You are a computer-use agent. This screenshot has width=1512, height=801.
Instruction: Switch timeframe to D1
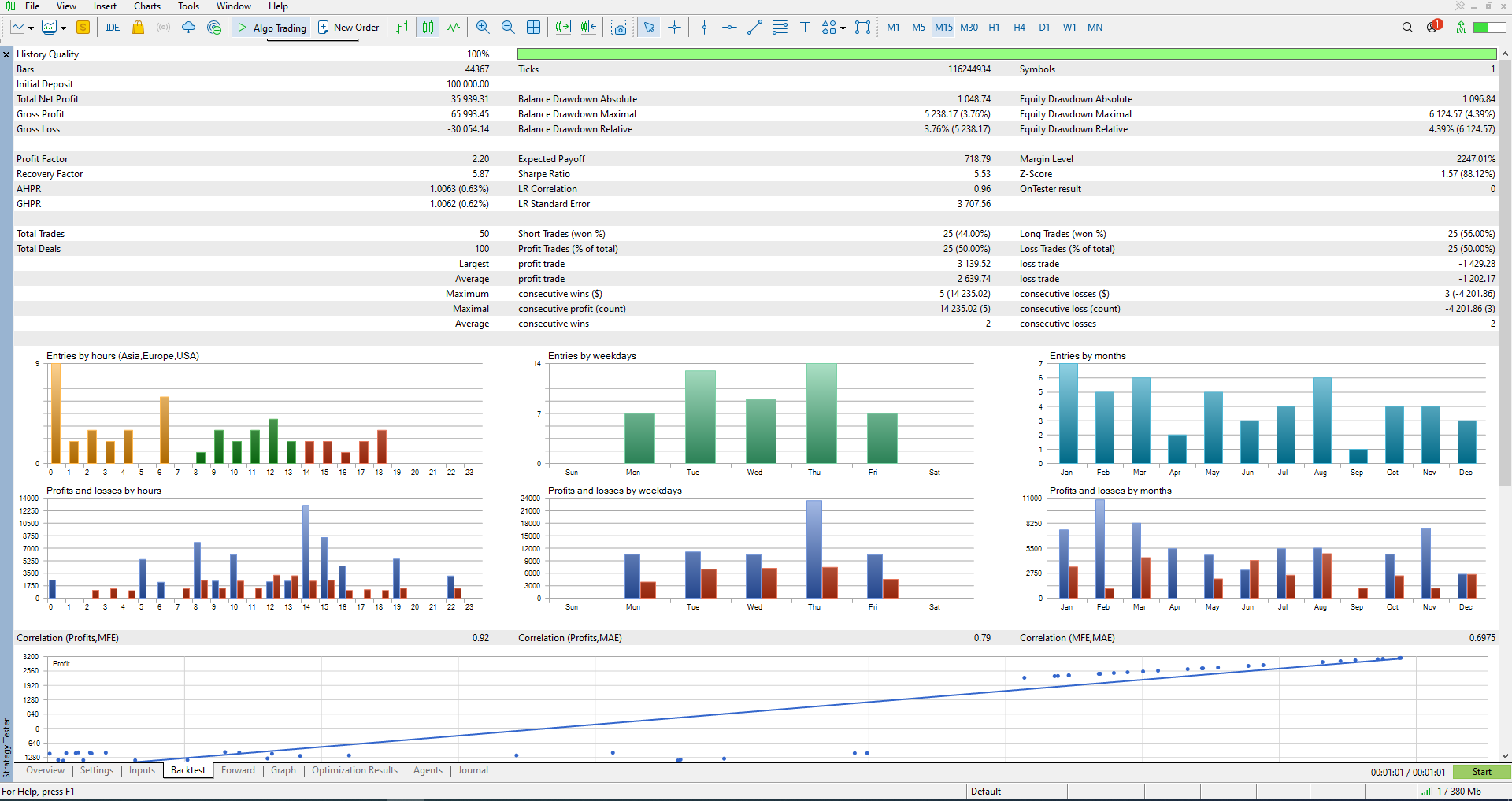click(1044, 28)
